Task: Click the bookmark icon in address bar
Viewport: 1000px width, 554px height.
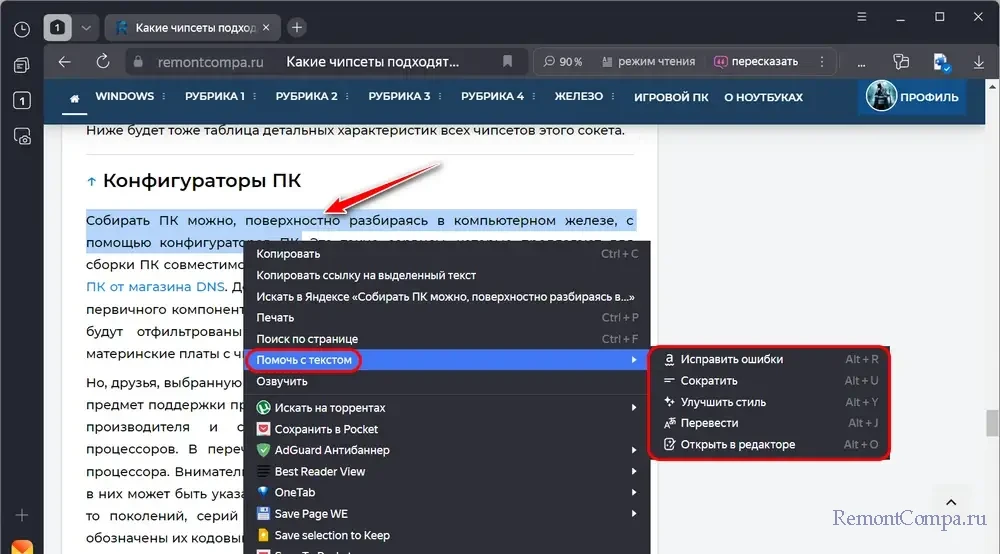Action: (508, 61)
